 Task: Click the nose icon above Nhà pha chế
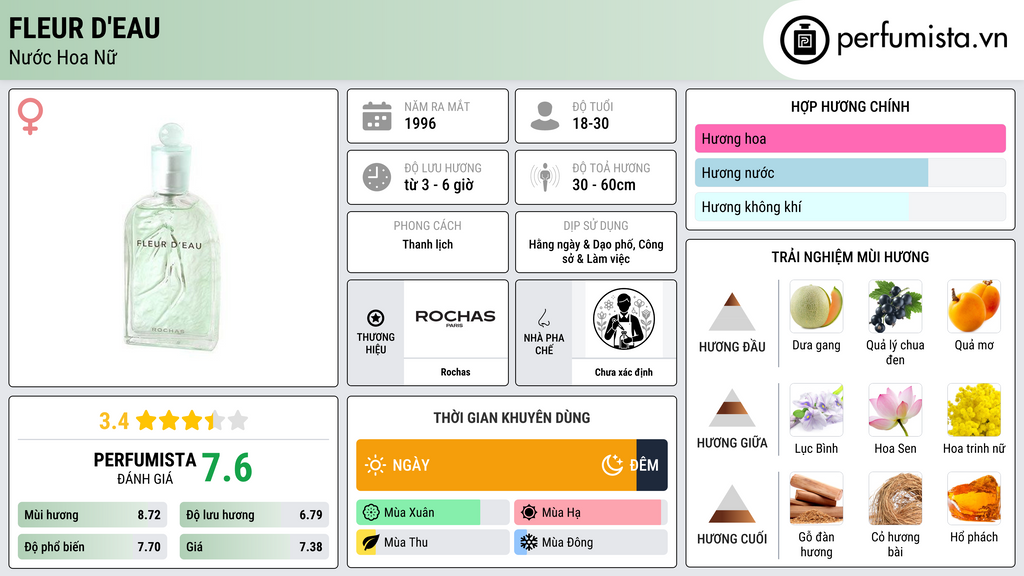pos(543,318)
